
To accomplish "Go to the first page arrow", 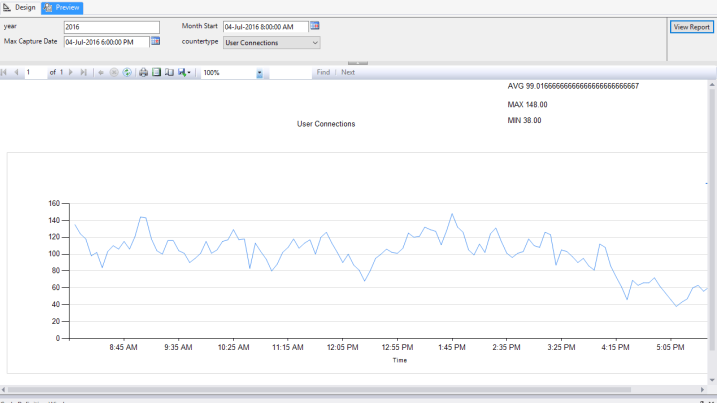I will coord(5,73).
